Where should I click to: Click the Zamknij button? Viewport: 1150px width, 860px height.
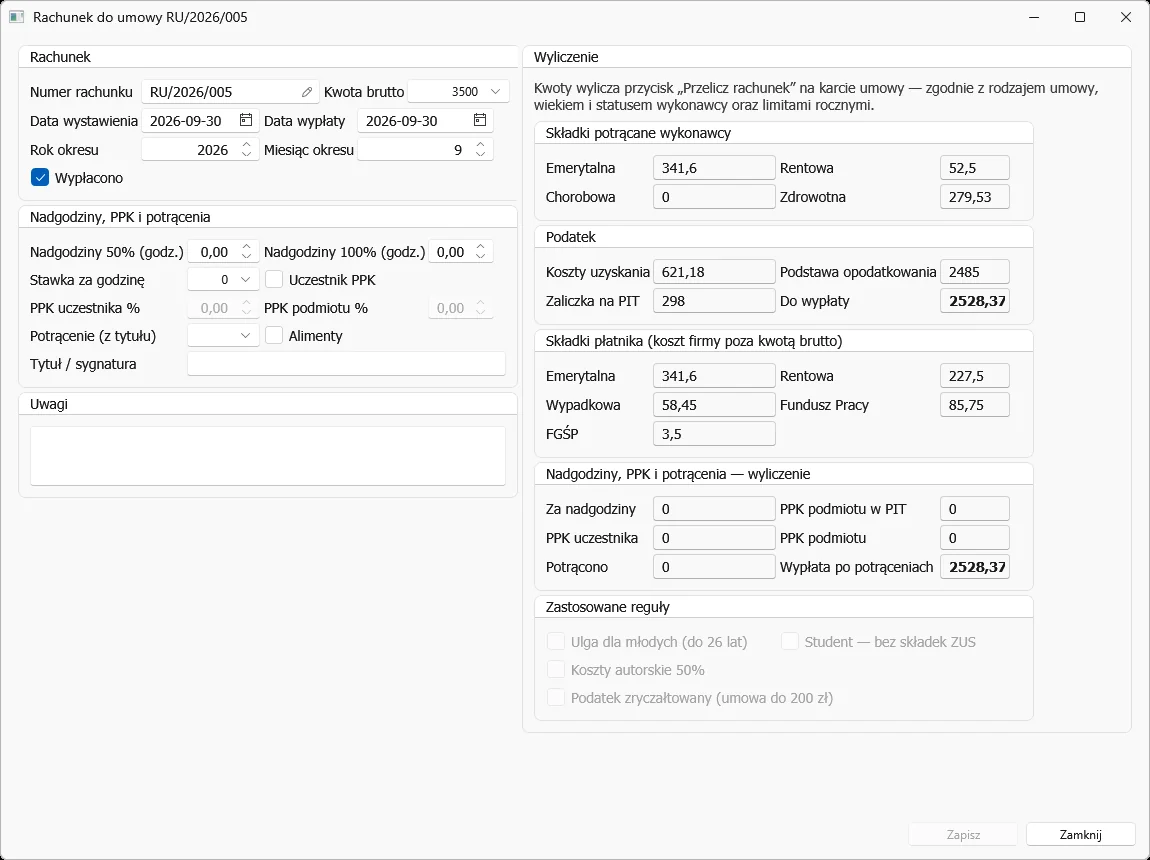(1080, 834)
